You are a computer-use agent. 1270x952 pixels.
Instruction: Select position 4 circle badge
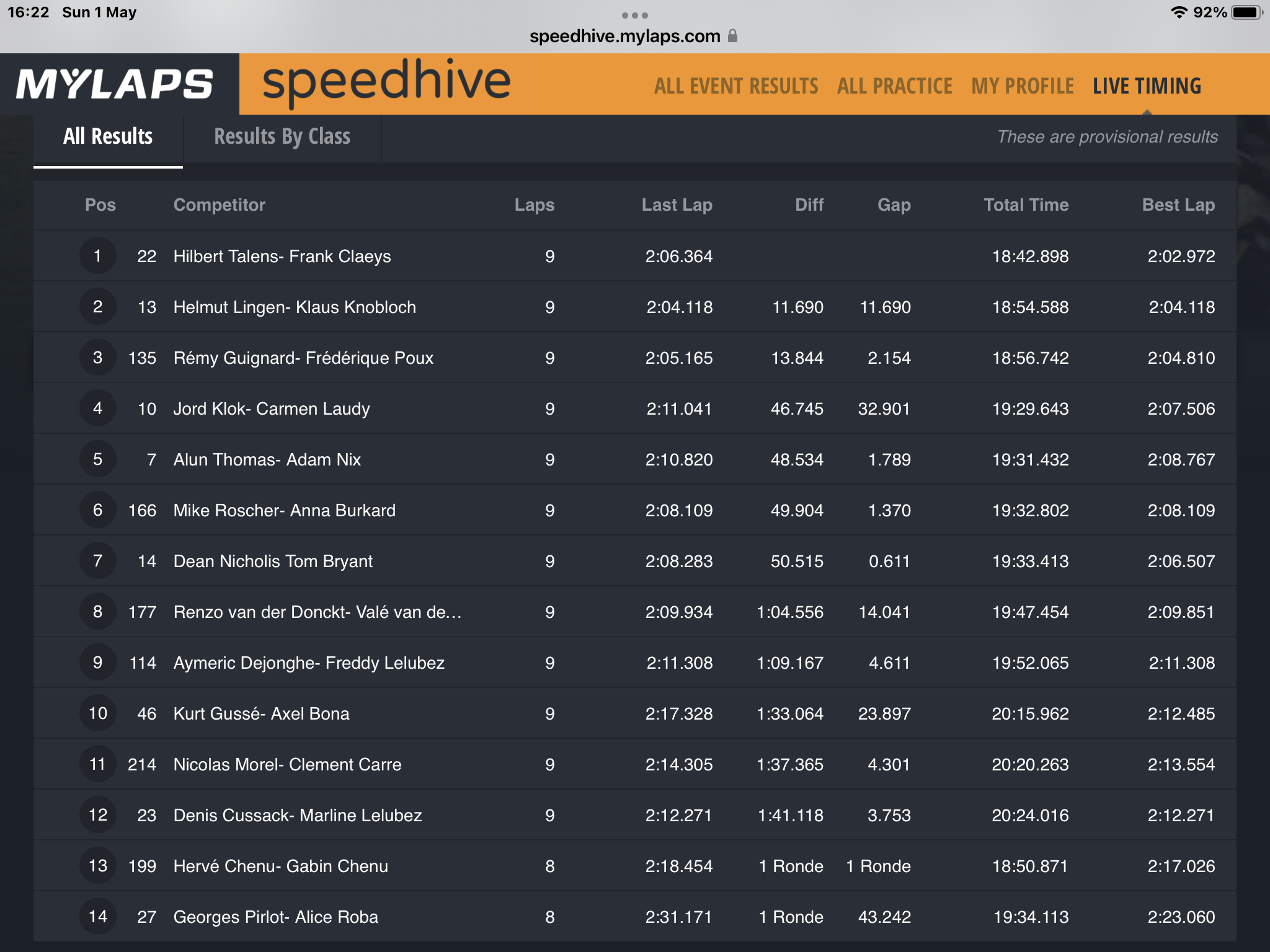point(98,408)
